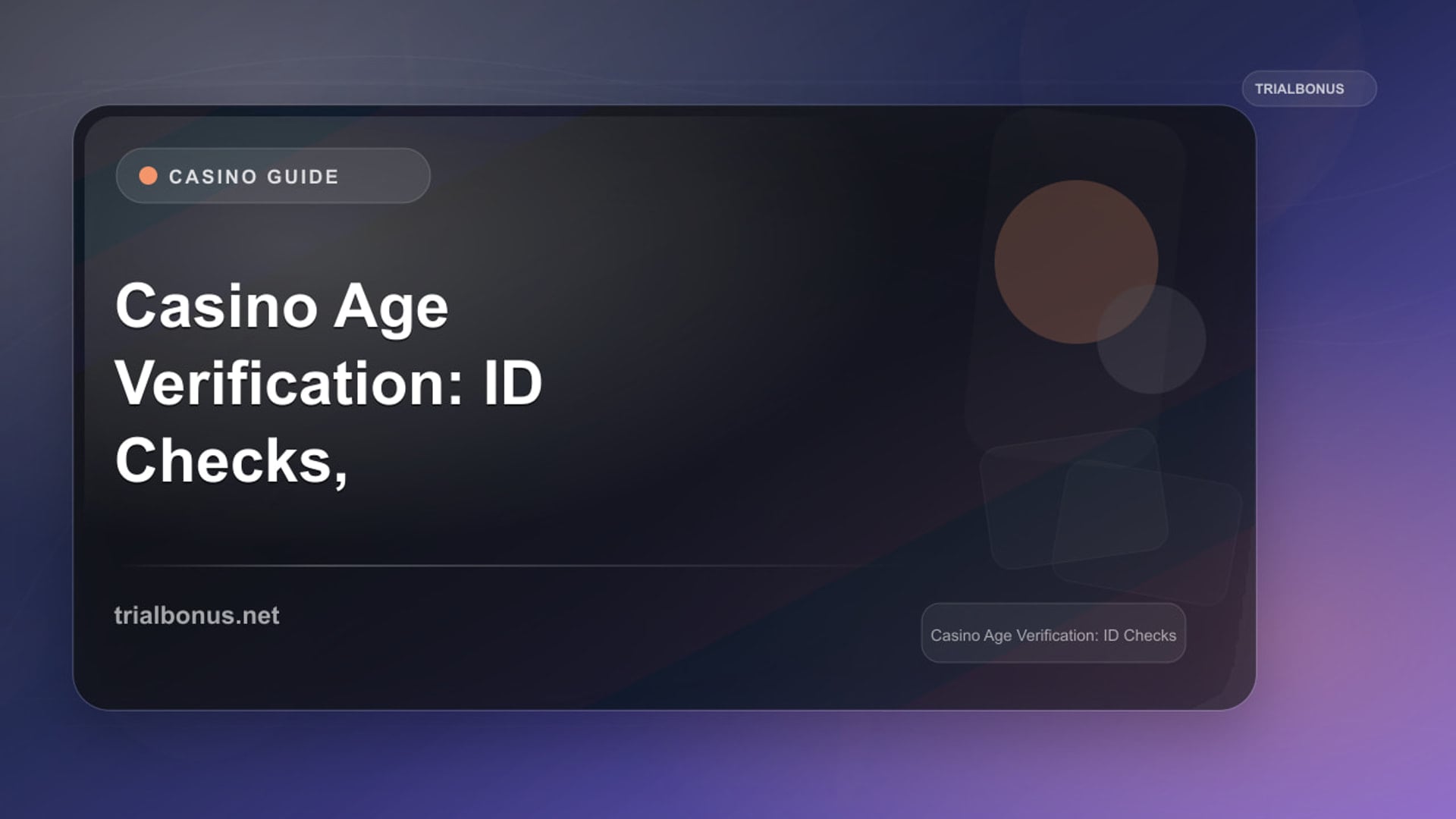Click the TRIALBONUS badge
The height and width of the screenshot is (819, 1456).
pos(1309,89)
